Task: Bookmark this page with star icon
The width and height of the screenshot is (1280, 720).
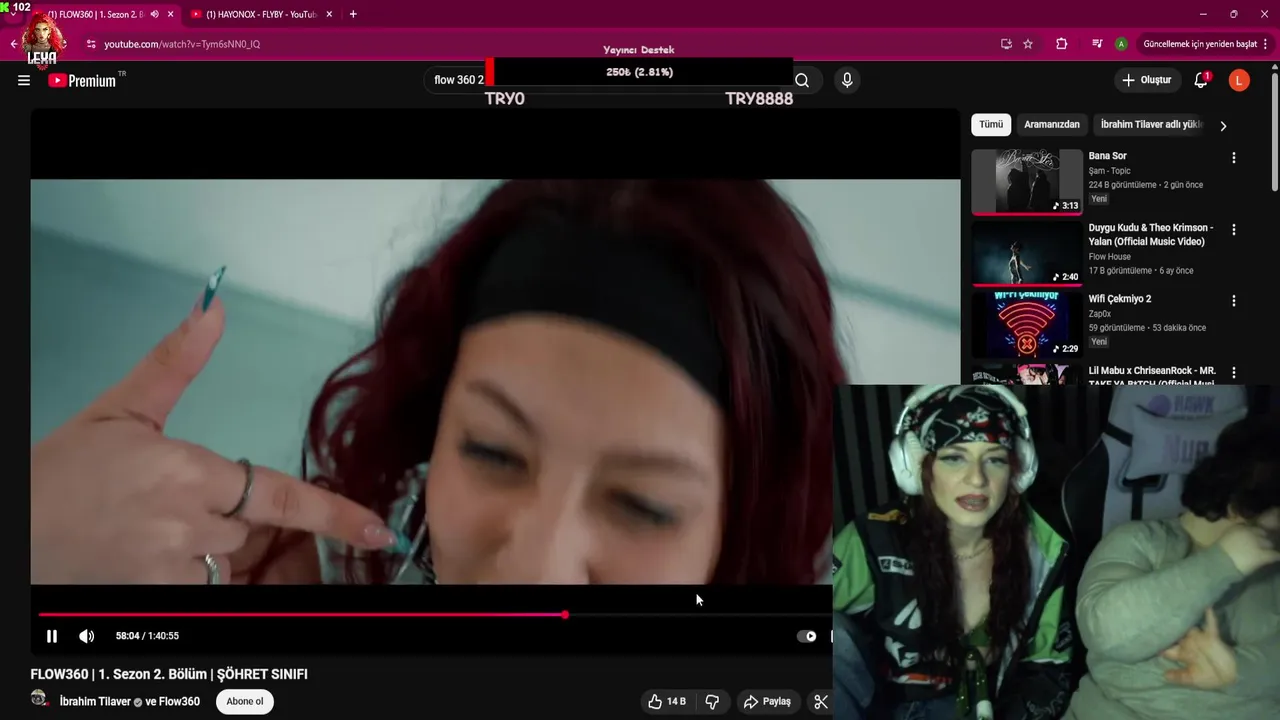Action: 1028,44
